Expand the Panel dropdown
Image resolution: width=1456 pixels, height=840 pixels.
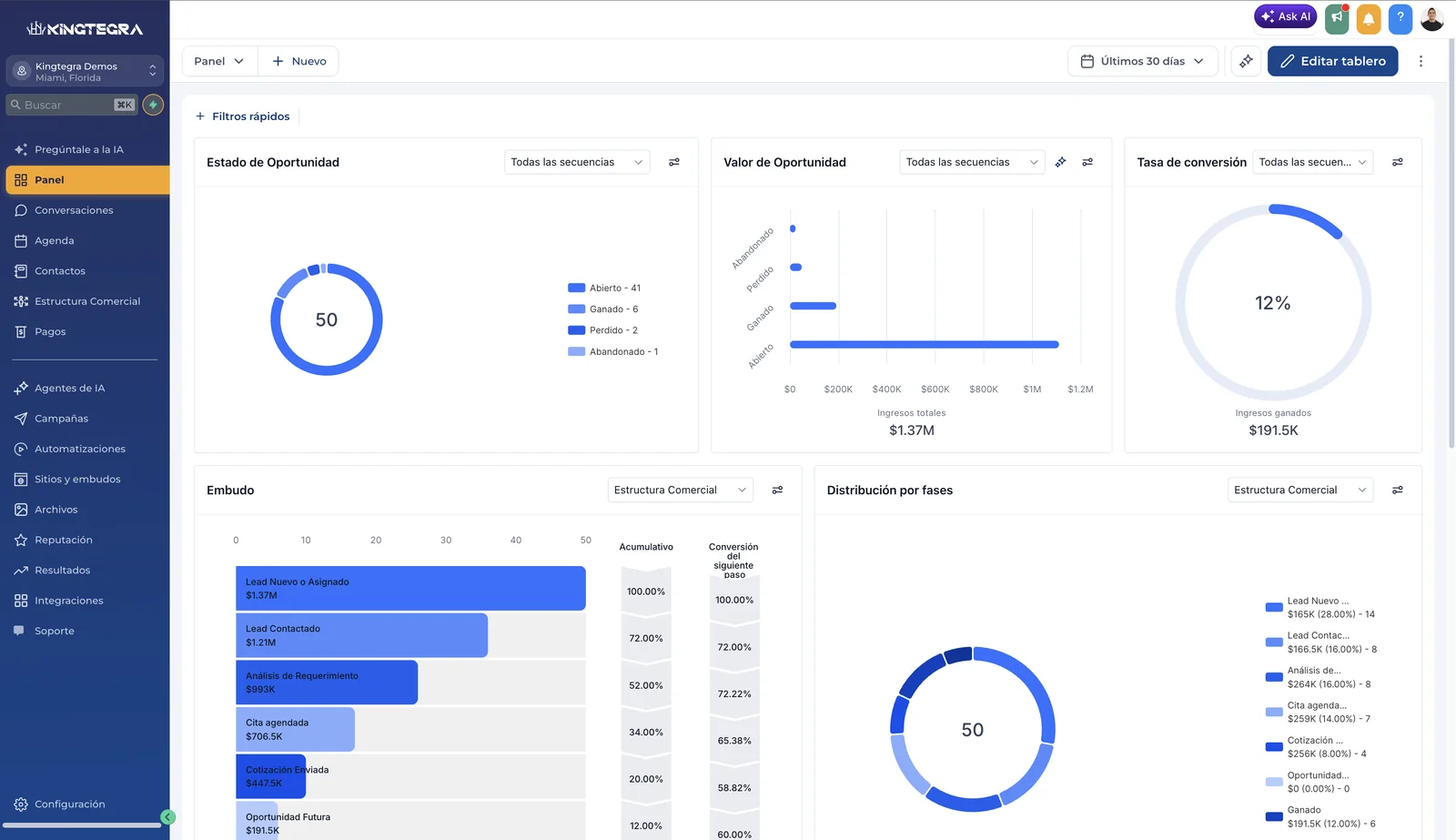pyautogui.click(x=219, y=61)
